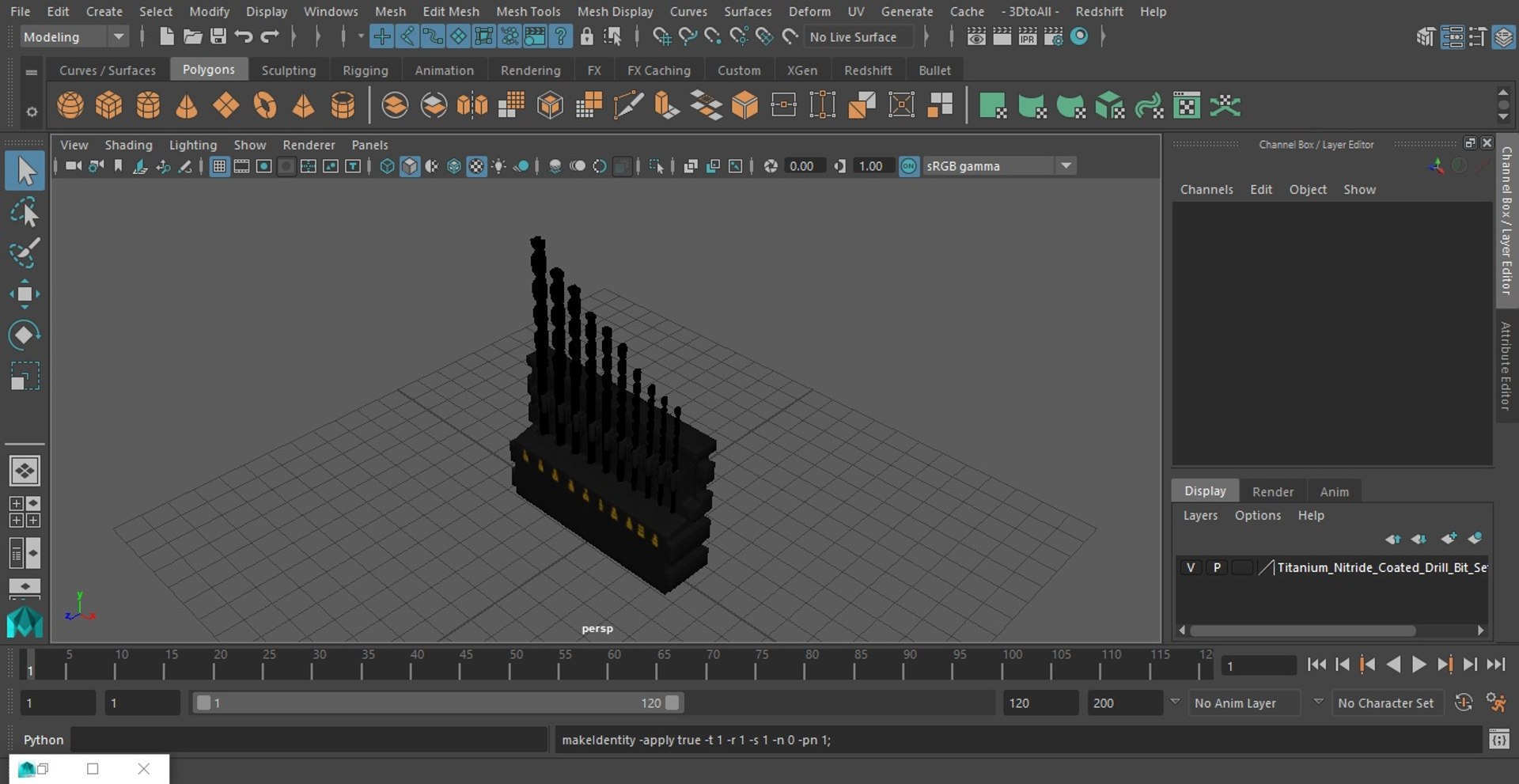Open the Mesh Tools menu
This screenshot has width=1519, height=784.
click(528, 11)
